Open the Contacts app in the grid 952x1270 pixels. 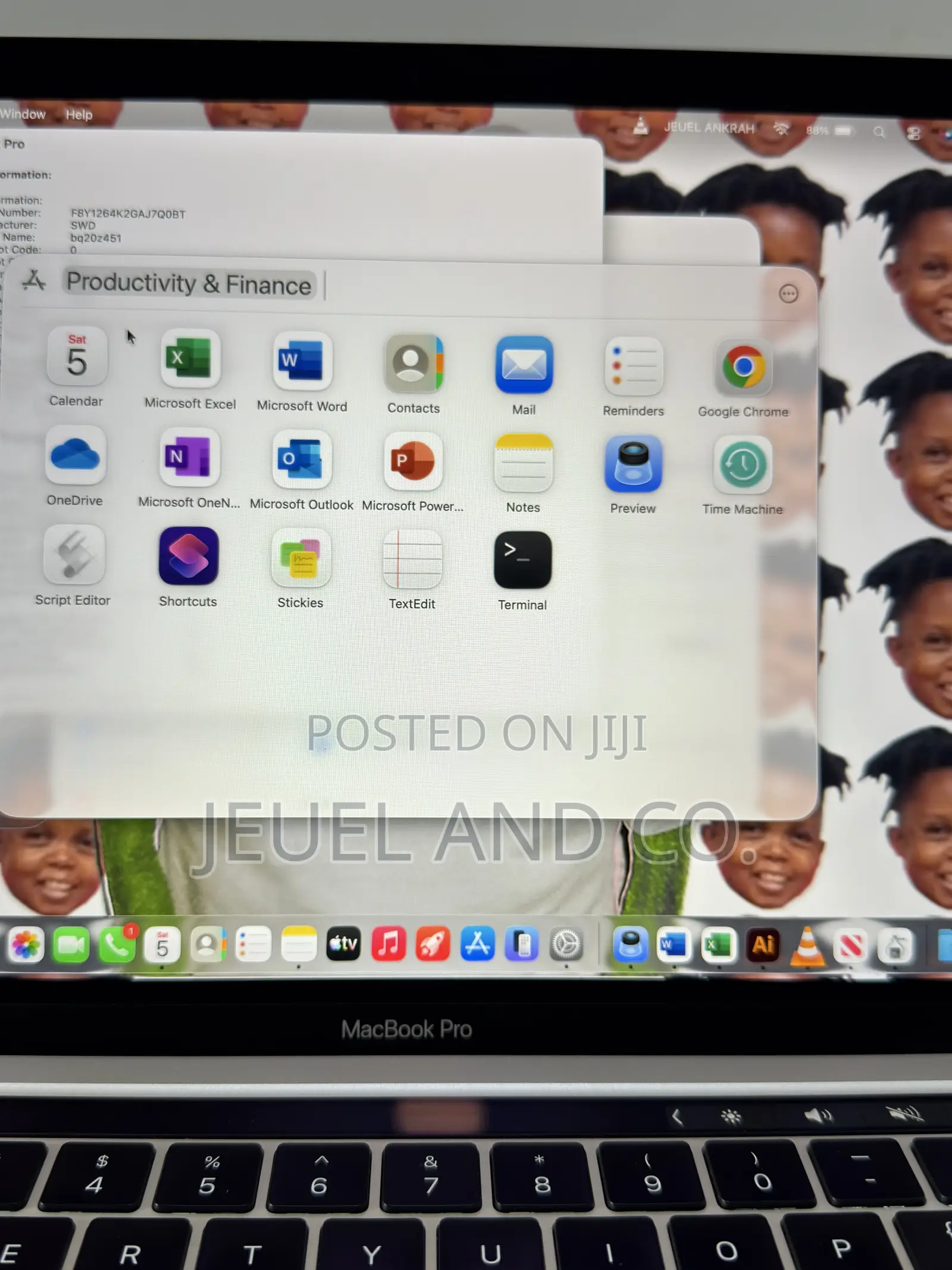tap(414, 363)
